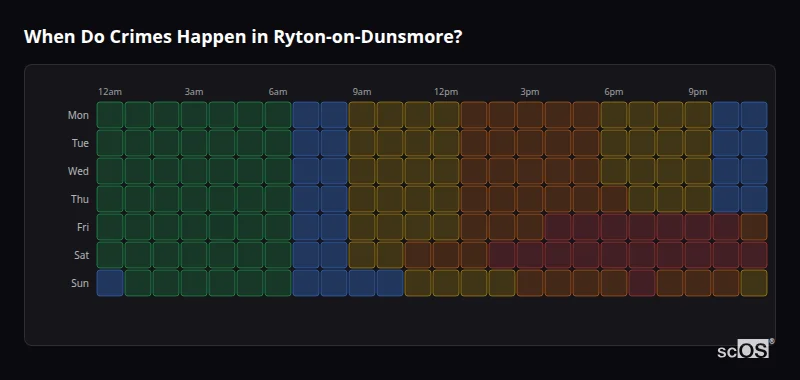Select the Tuesday 5am green cell
This screenshot has width=800, height=380.
pyautogui.click(x=250, y=143)
